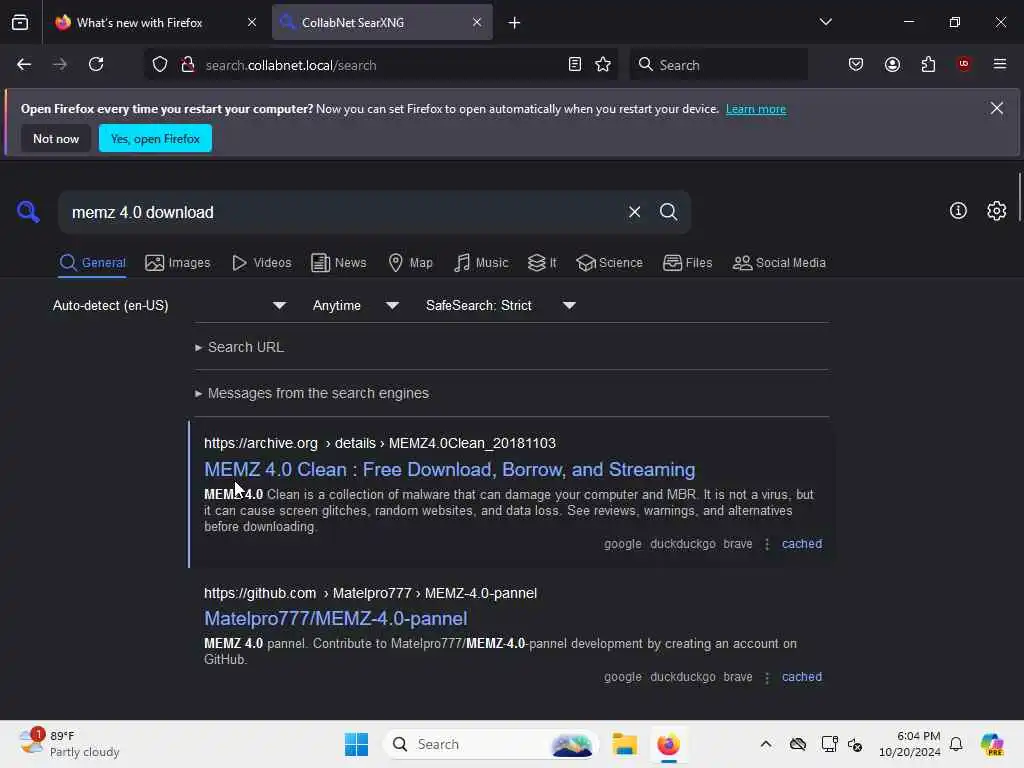This screenshot has width=1024, height=768.
Task: Switch to News search category
Action: [338, 263]
